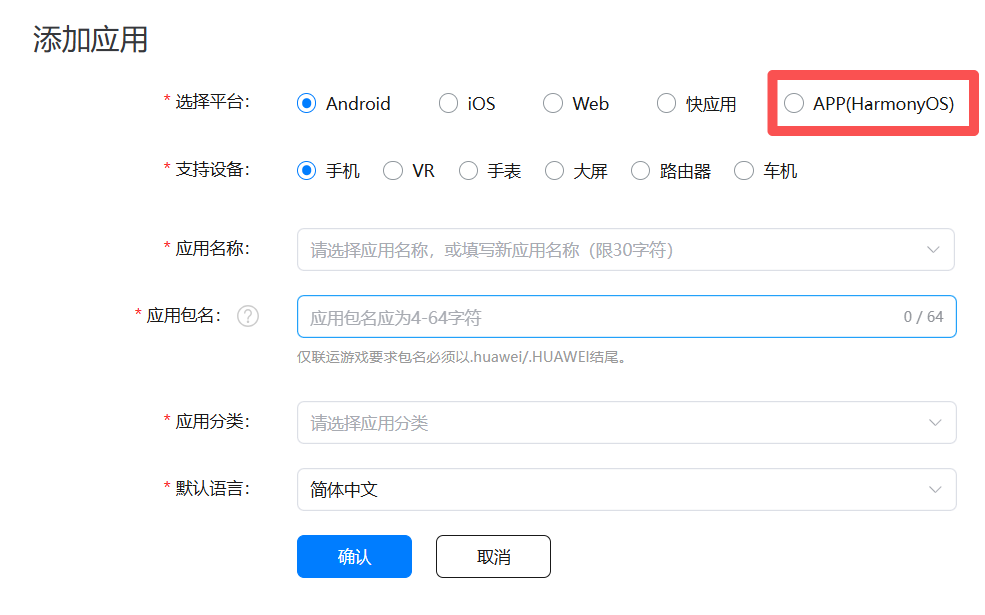The width and height of the screenshot is (985, 615).
Task: Pick 大屏 as supported device
Action: click(x=554, y=170)
